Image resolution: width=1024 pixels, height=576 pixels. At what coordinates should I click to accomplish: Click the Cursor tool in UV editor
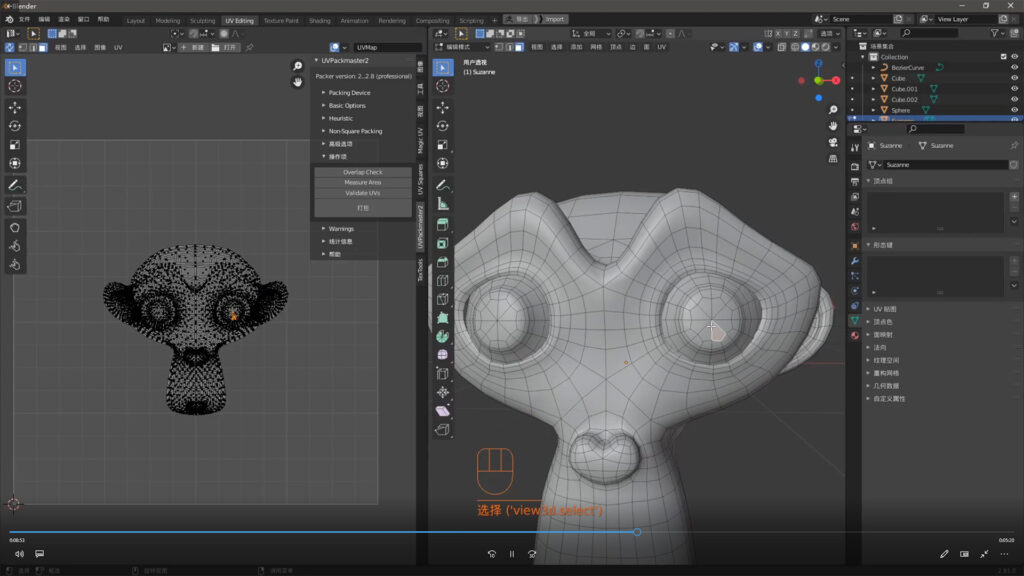point(15,86)
